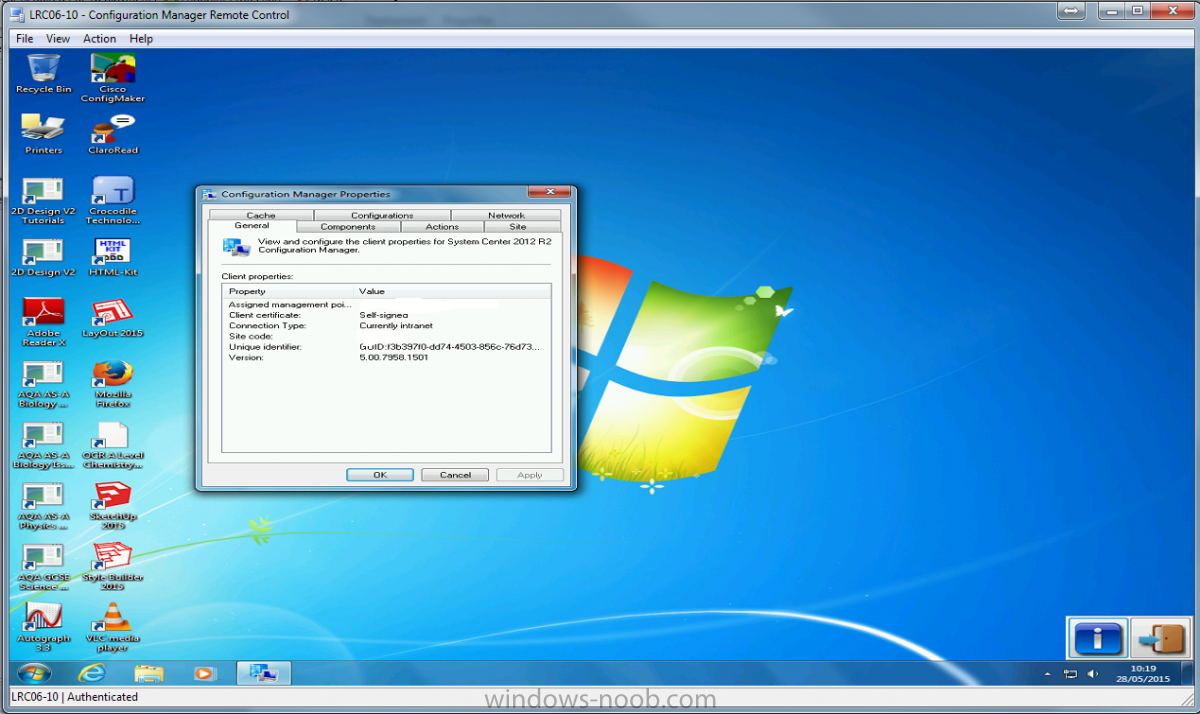
Task: Select the SketchUp 2015 desktop icon
Action: tap(113, 506)
